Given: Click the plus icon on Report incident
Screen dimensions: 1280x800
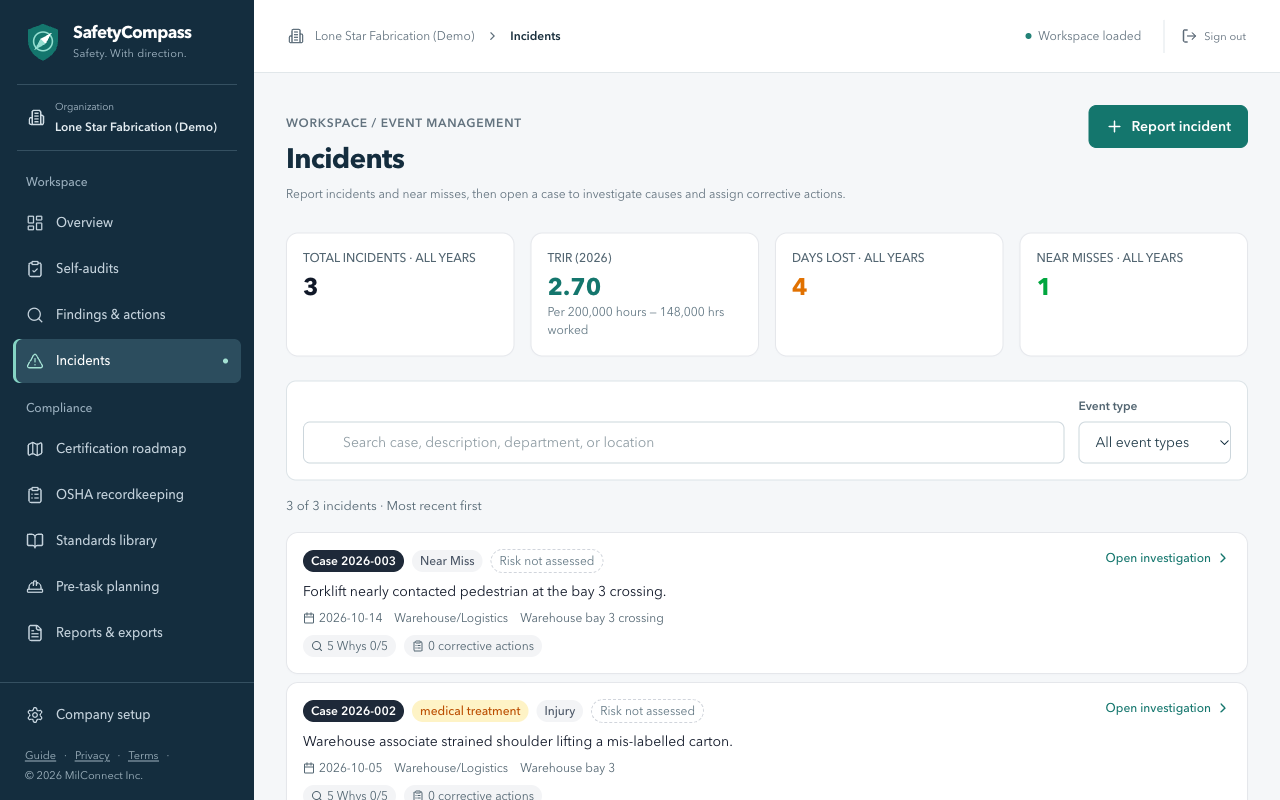Looking at the screenshot, I should (x=1114, y=127).
